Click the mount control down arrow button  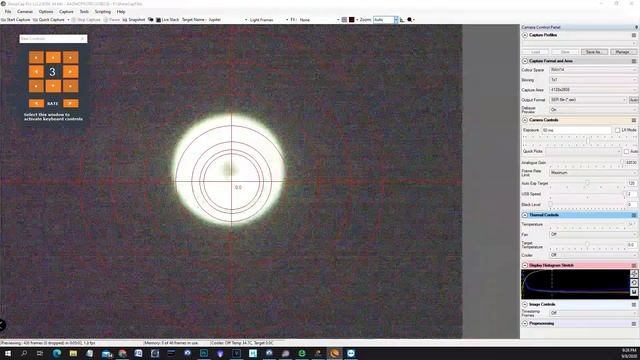click(x=53, y=86)
